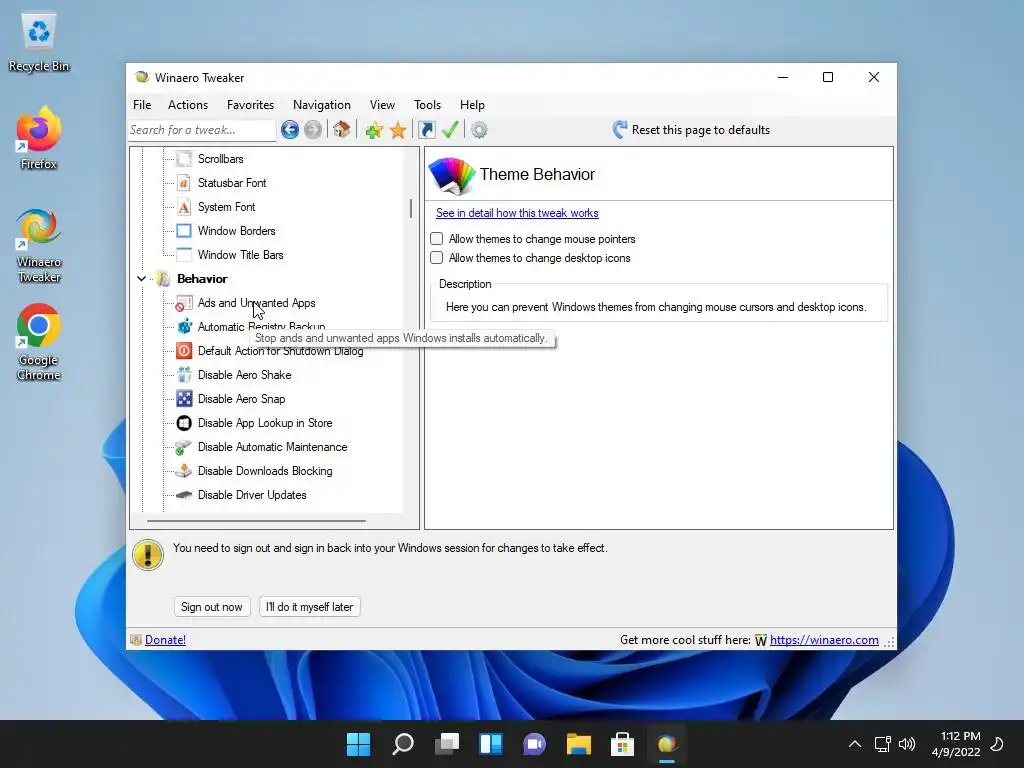Collapse the Behavior tree category

pos(141,279)
